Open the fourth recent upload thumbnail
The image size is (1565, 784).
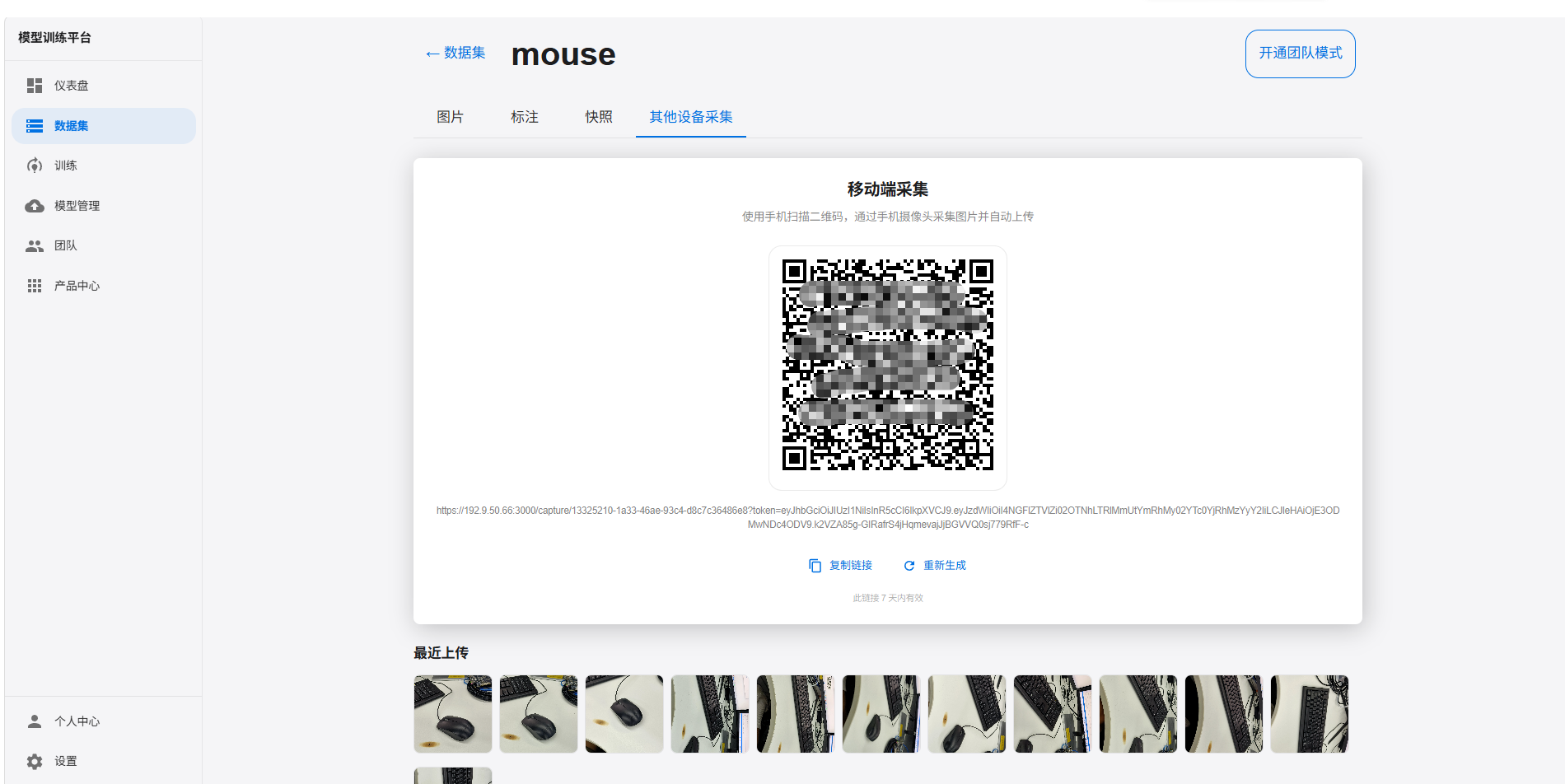[x=710, y=714]
